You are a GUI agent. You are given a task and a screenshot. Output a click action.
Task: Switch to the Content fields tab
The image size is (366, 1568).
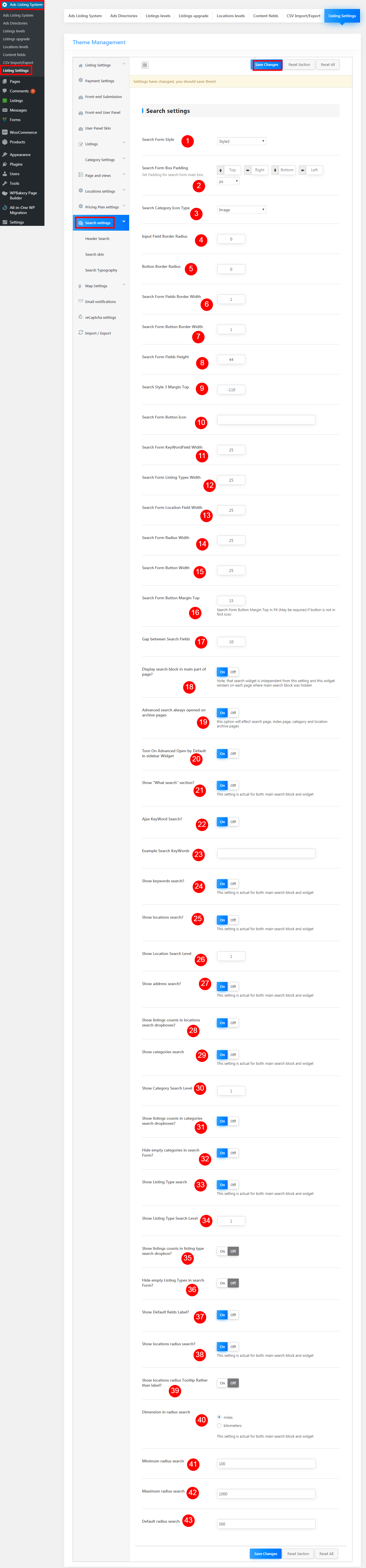point(266,16)
